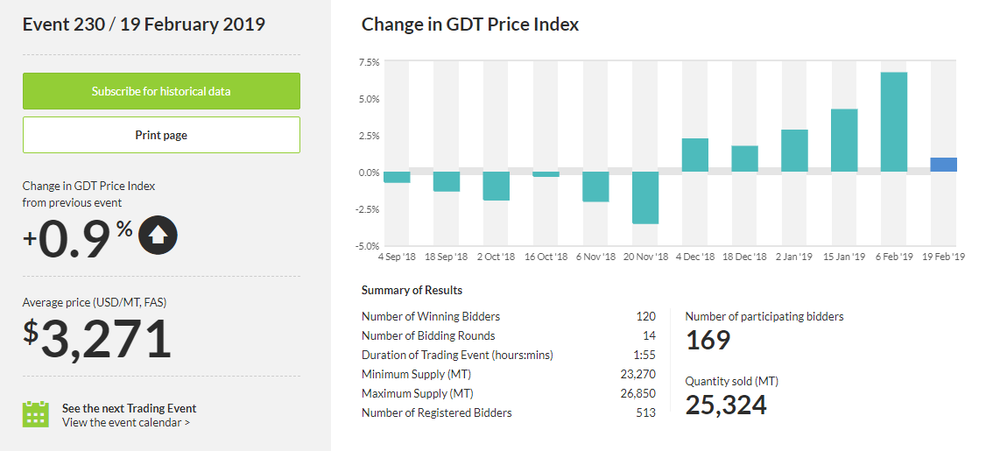The height and width of the screenshot is (451, 1000).
Task: Select the 6 Feb '19 chart bar
Action: [x=894, y=122]
